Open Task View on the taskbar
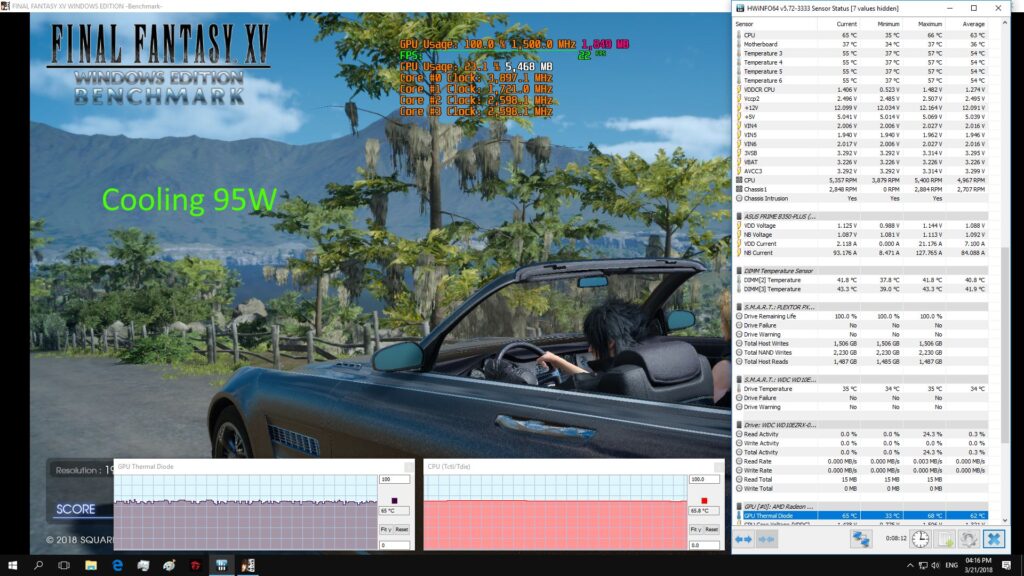 pos(64,565)
